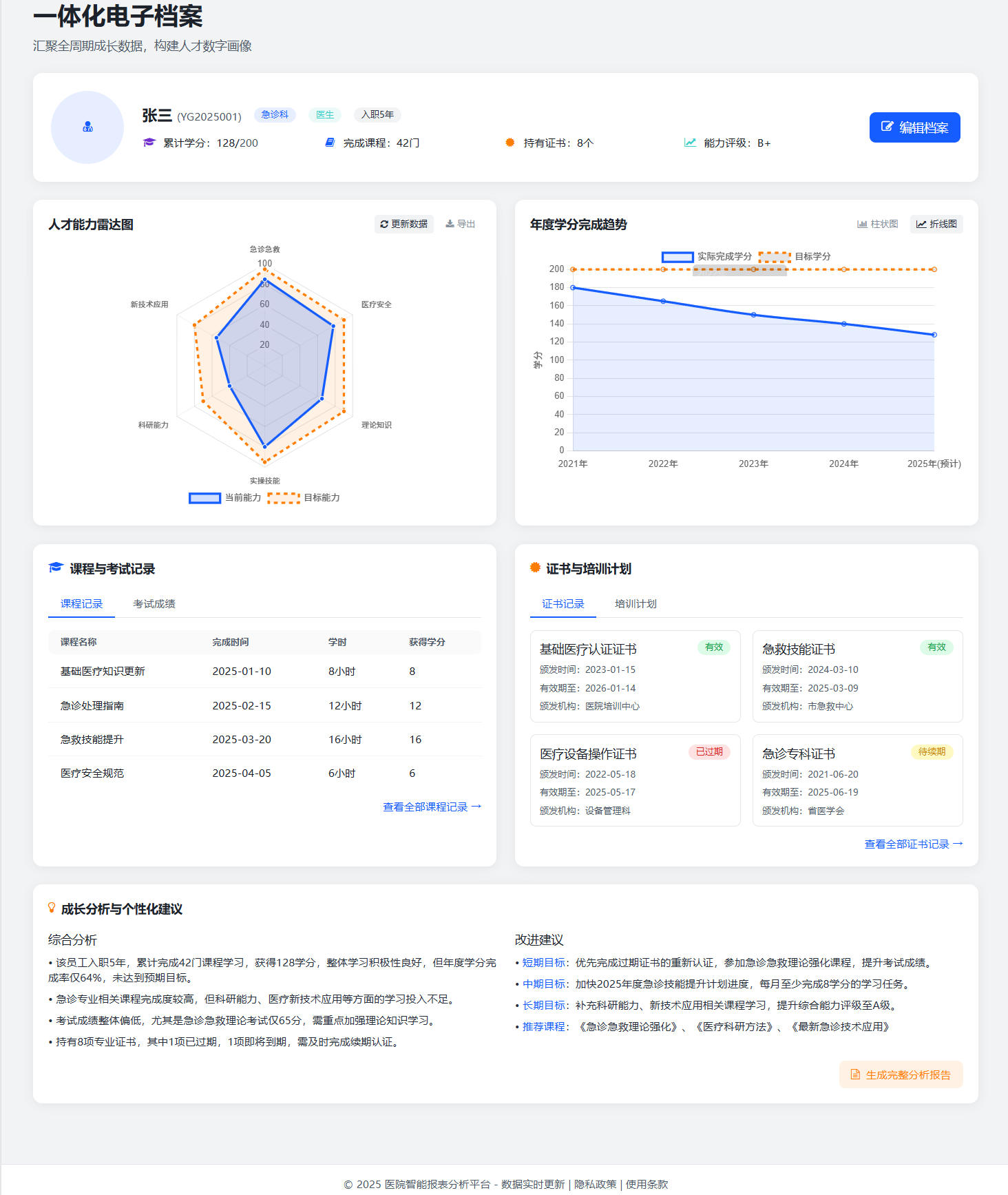Image resolution: width=1008 pixels, height=1195 pixels.
Task: Click the completed courses book icon
Action: [330, 143]
